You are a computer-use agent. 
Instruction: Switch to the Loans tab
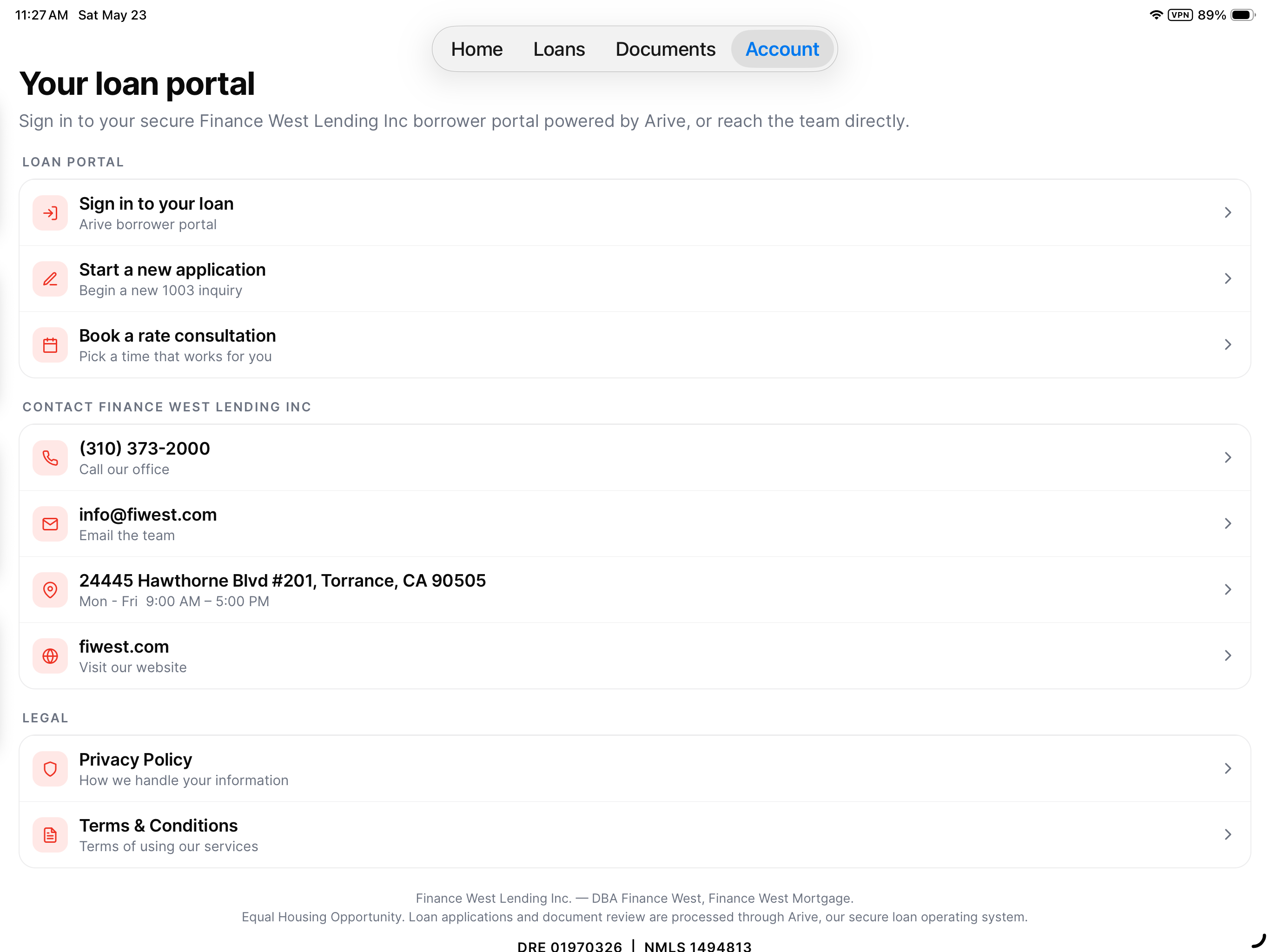point(559,49)
